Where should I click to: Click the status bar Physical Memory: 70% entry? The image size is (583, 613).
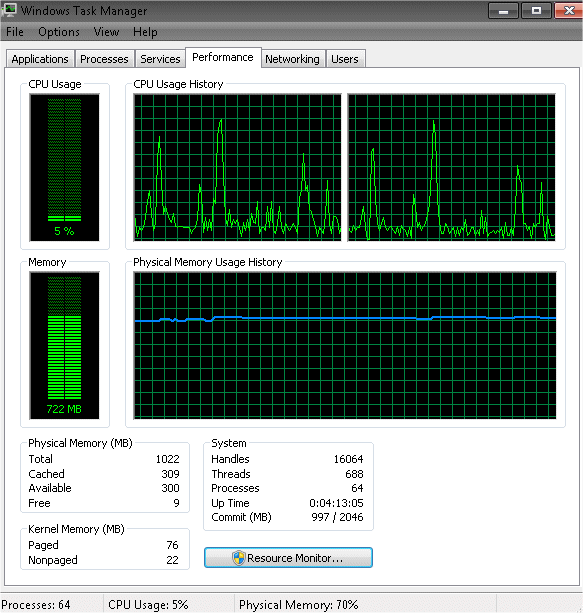[x=299, y=605]
